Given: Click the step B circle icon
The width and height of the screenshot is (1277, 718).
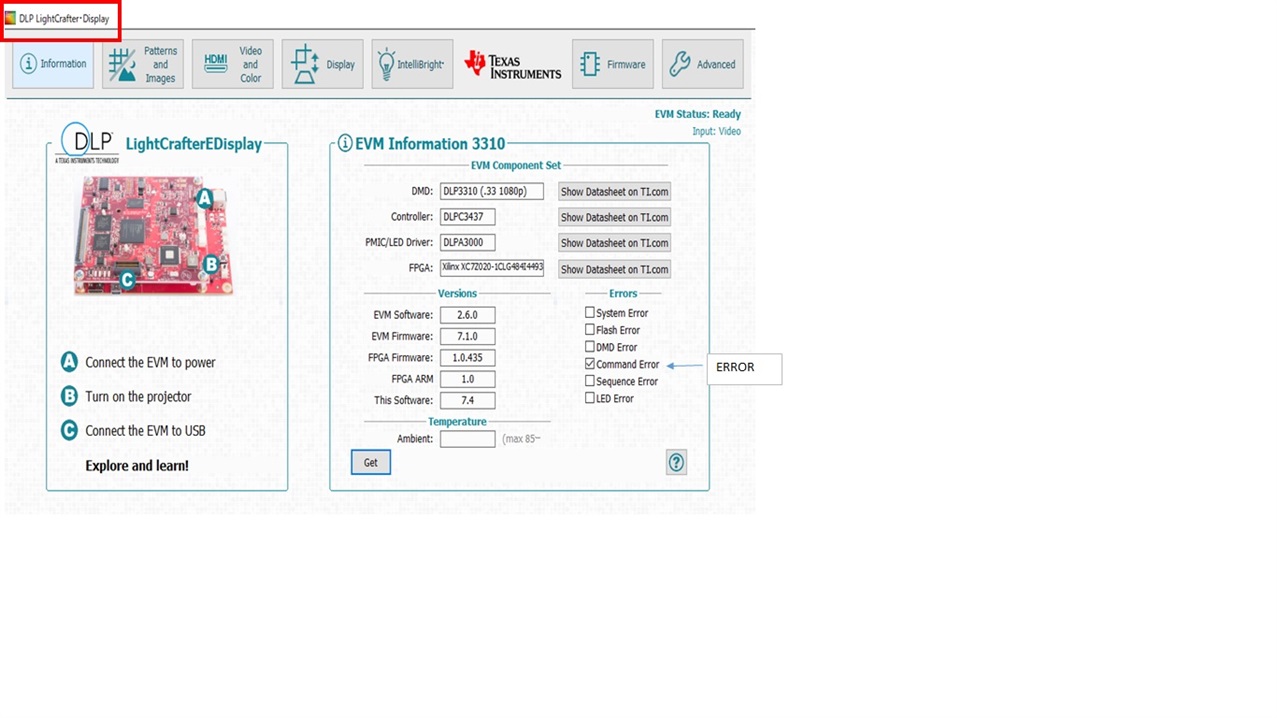Looking at the screenshot, I should point(69,396).
